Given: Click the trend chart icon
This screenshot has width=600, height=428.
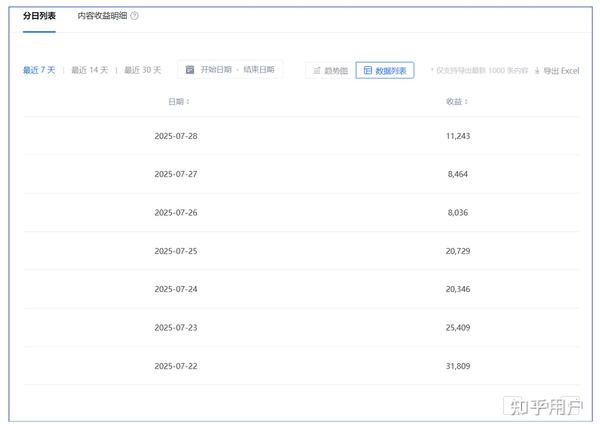Looking at the screenshot, I should [x=317, y=70].
